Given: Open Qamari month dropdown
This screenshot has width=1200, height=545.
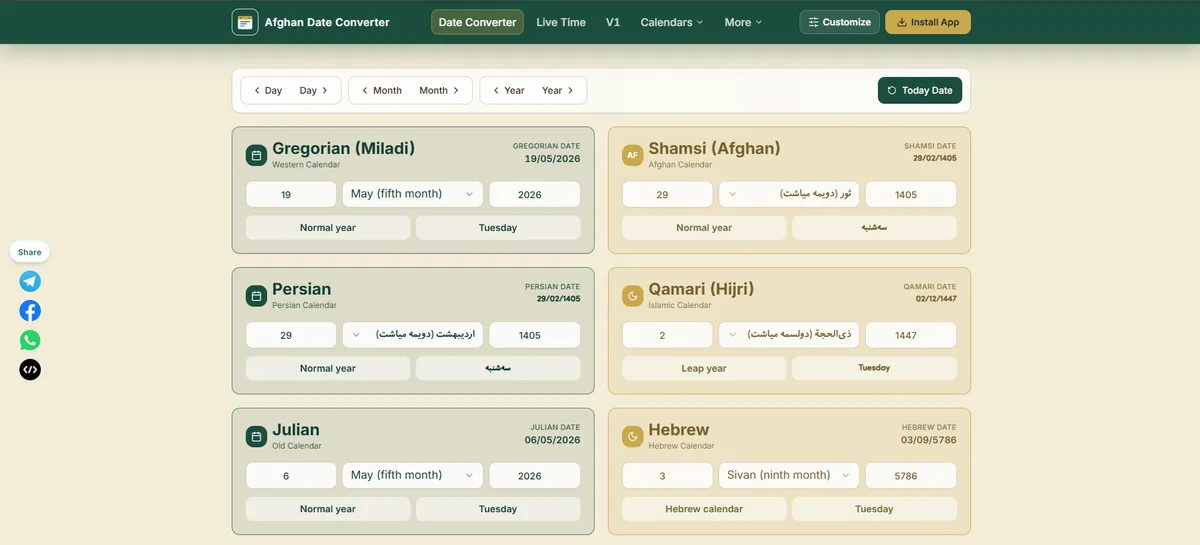Looking at the screenshot, I should click(789, 335).
